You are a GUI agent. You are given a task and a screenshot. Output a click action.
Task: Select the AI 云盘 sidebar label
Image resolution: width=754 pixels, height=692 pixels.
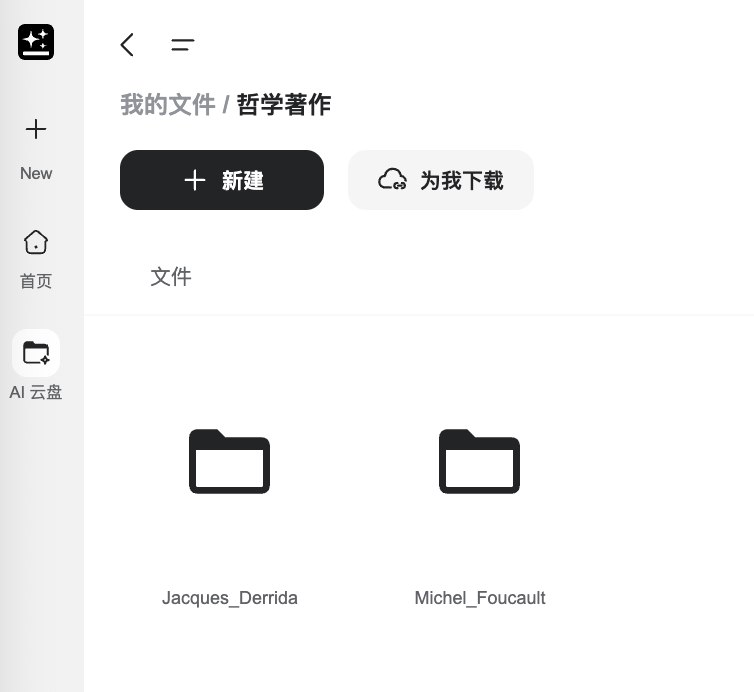tap(36, 392)
